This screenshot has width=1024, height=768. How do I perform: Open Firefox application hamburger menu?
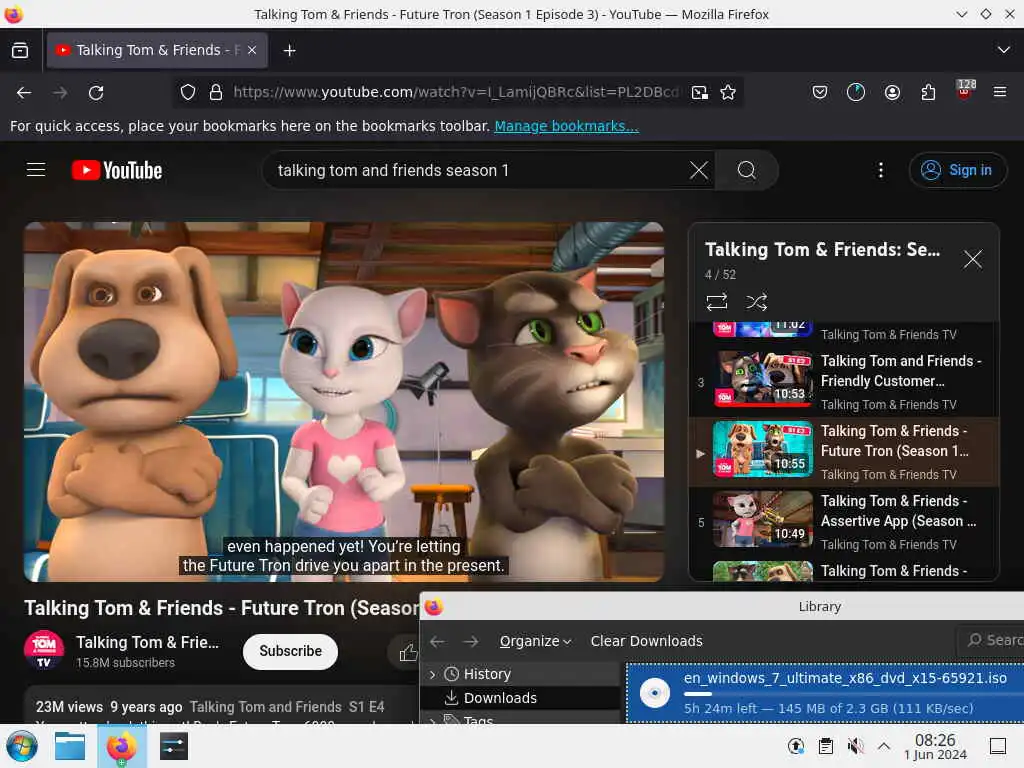point(1000,93)
